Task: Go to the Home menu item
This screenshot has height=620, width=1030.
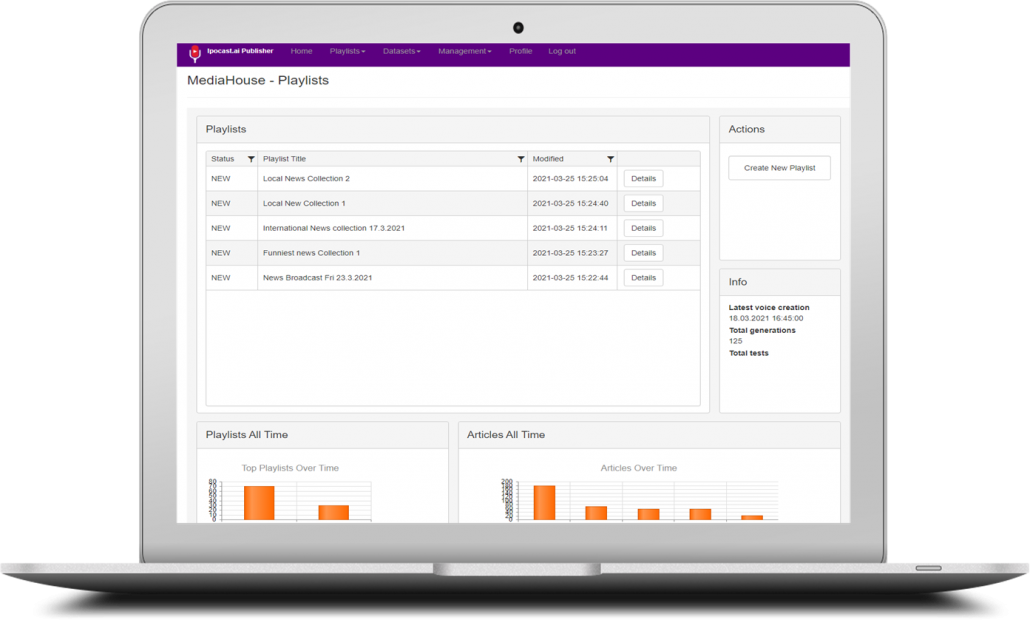Action: click(301, 51)
